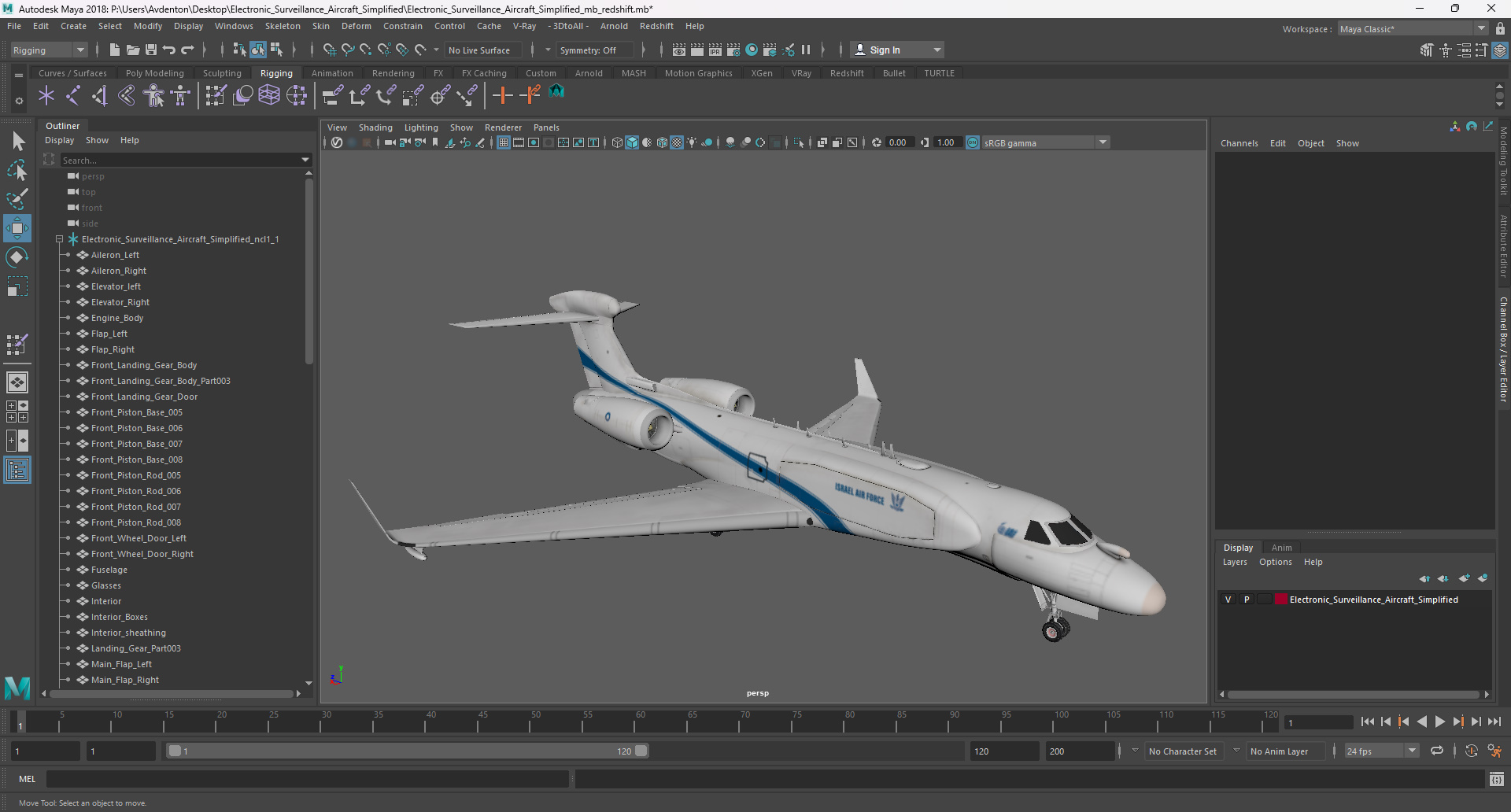Switch to the Animation shelf tab
This screenshot has height=812, width=1511.
(332, 73)
